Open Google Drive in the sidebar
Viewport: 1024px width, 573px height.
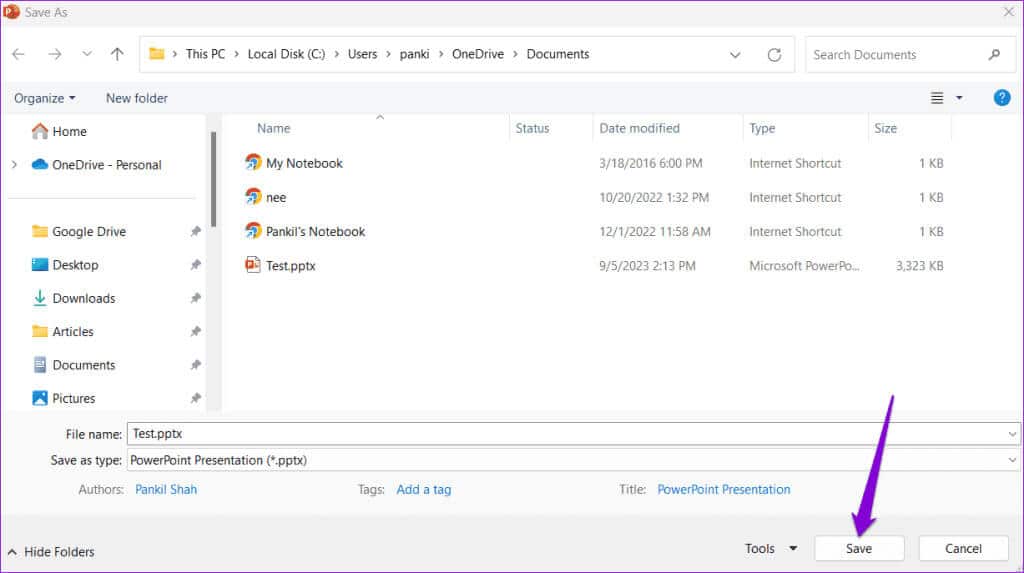pyautogui.click(x=78, y=231)
